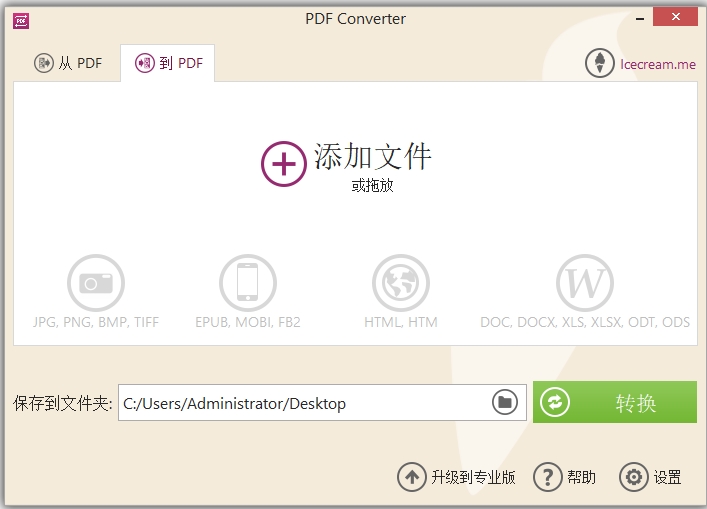Viewport: 707px width, 509px height.
Task: Click the upgrade arrow icon
Action: pyautogui.click(x=411, y=477)
